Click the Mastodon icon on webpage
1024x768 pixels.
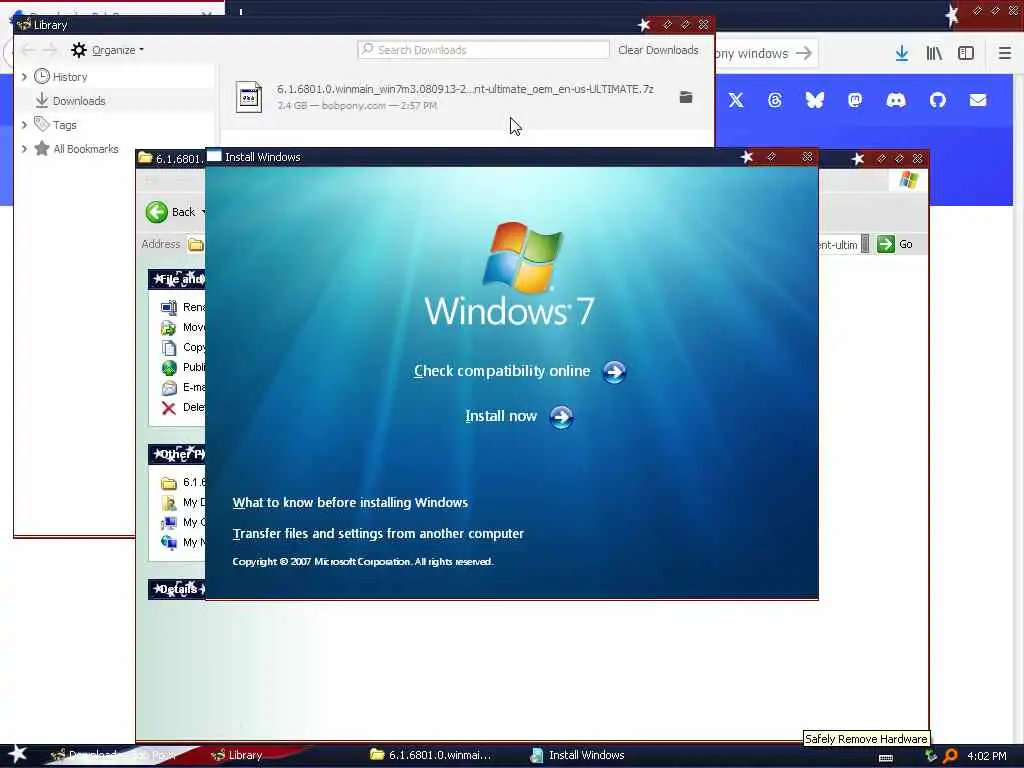855,100
